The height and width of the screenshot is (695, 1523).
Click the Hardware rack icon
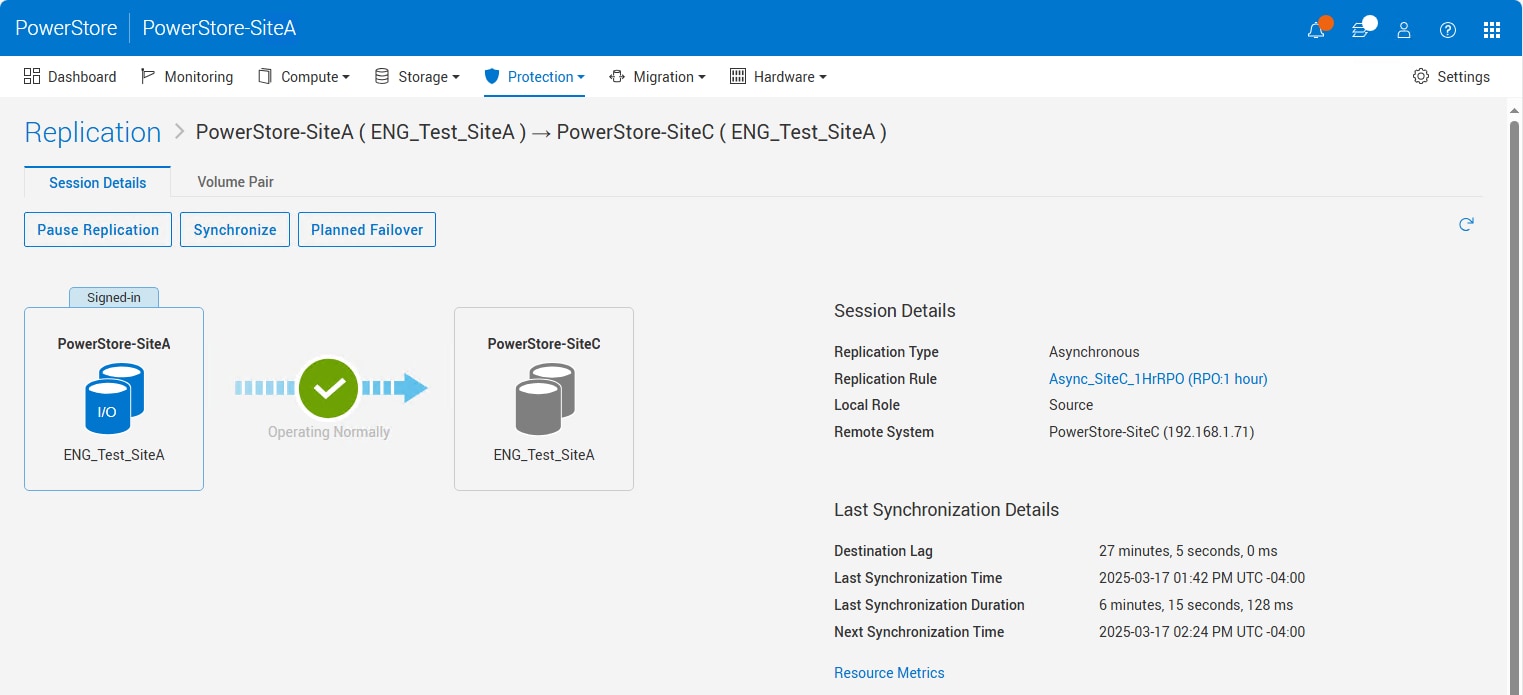point(738,76)
